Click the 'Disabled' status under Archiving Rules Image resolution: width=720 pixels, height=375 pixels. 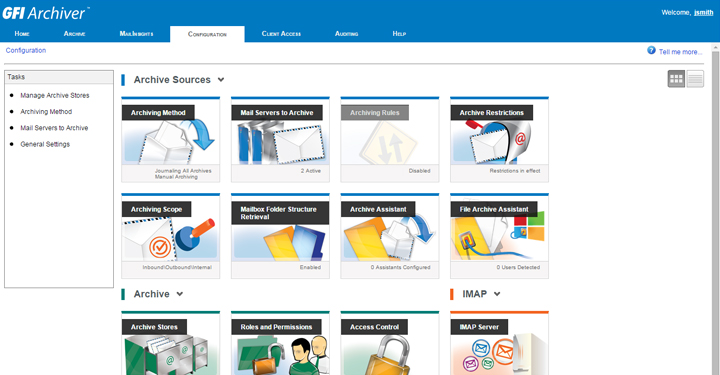pyautogui.click(x=420, y=171)
